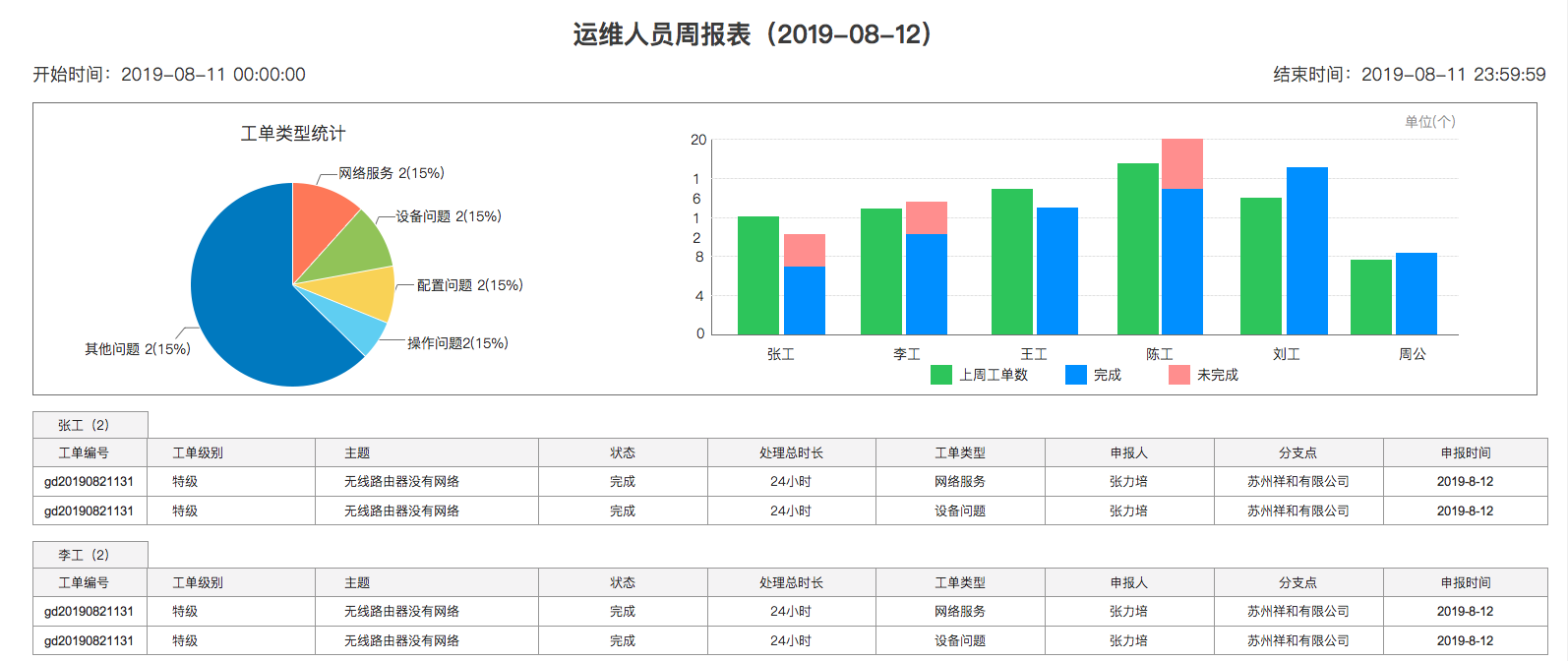Click the 王工 x-axis label

point(1034,354)
